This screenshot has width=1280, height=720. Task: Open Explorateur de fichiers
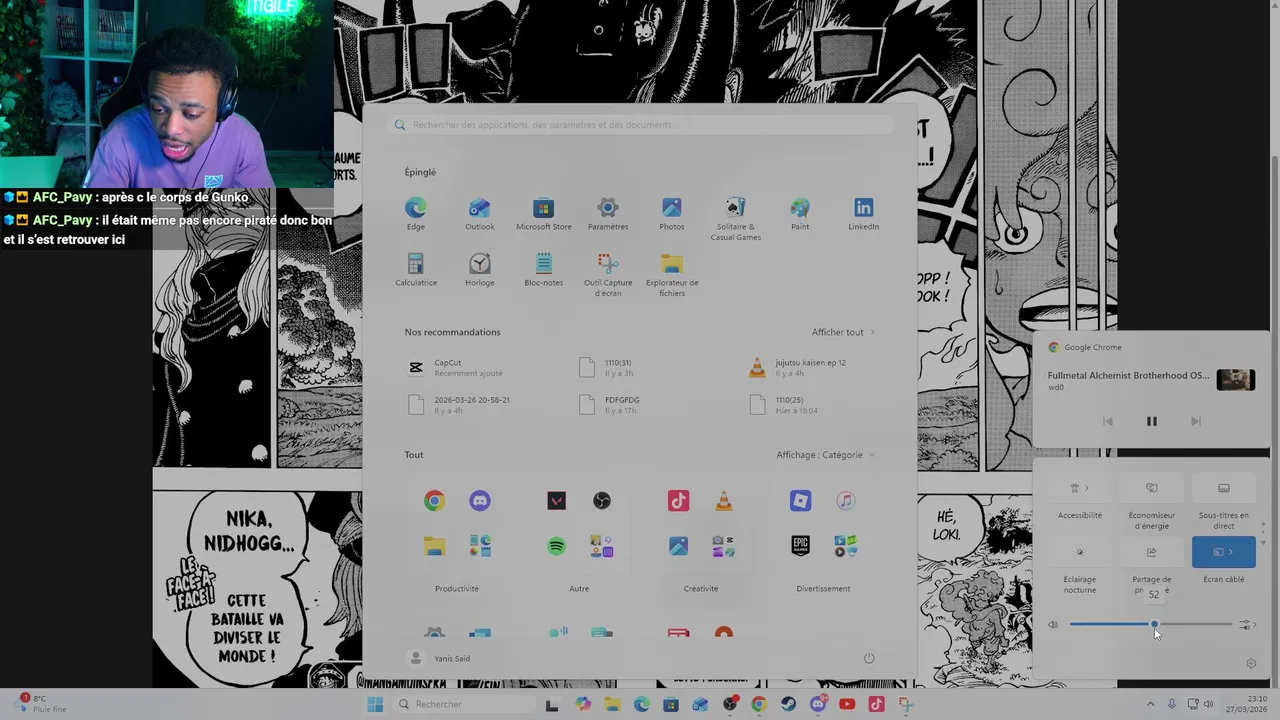tap(672, 274)
